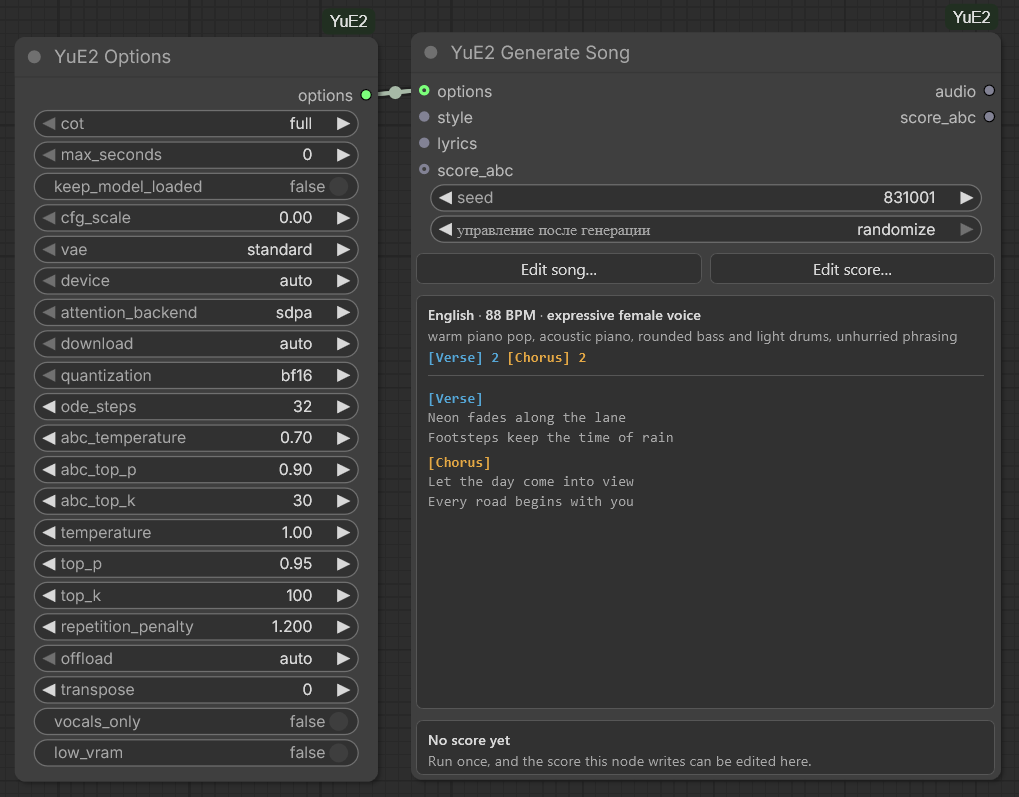Image resolution: width=1019 pixels, height=797 pixels.
Task: Click Edit score... button
Action: pos(852,269)
